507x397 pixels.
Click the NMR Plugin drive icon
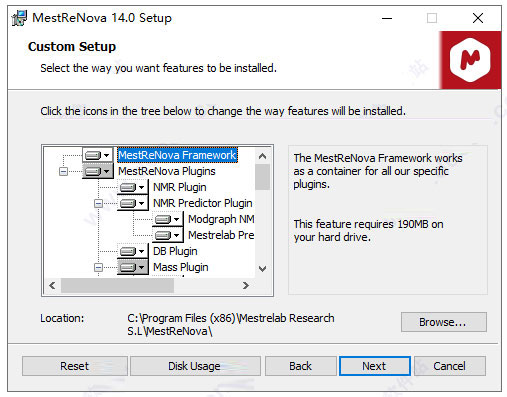coord(133,187)
